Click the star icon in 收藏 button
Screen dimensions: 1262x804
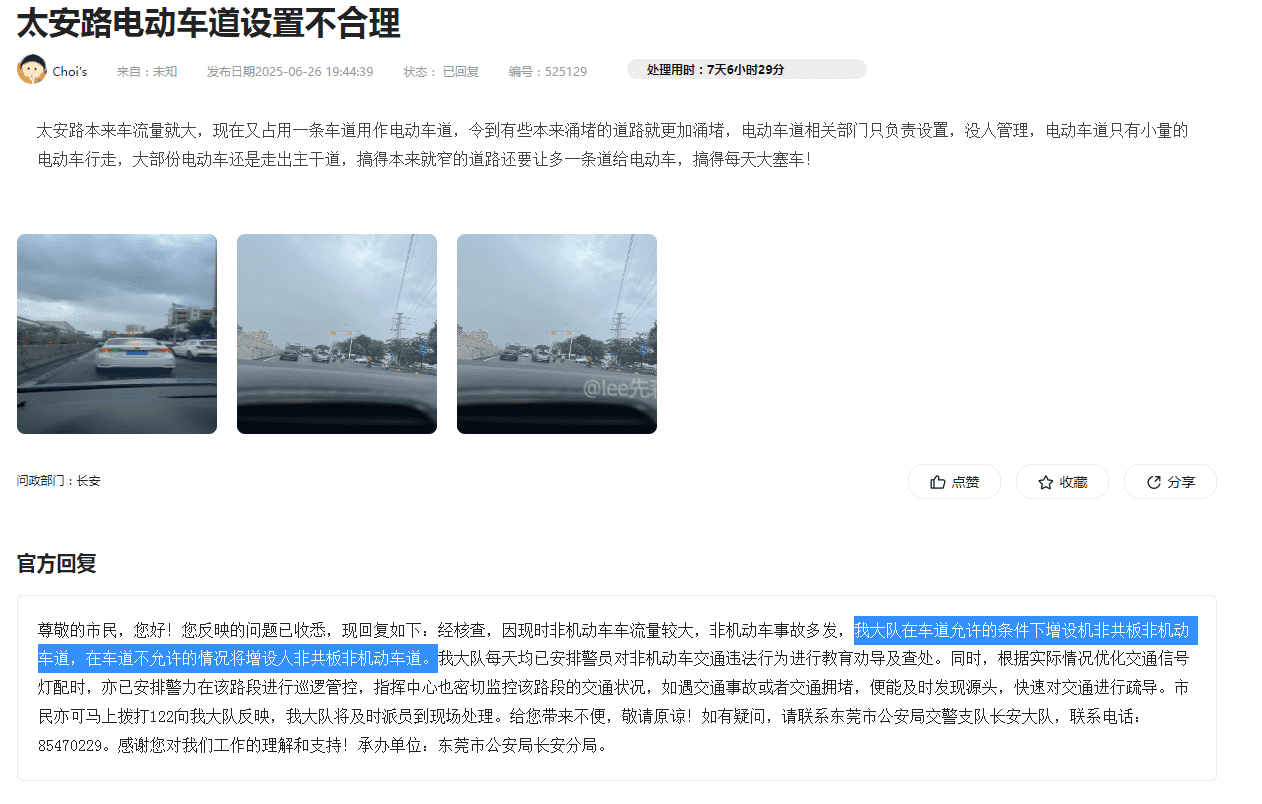[1046, 482]
